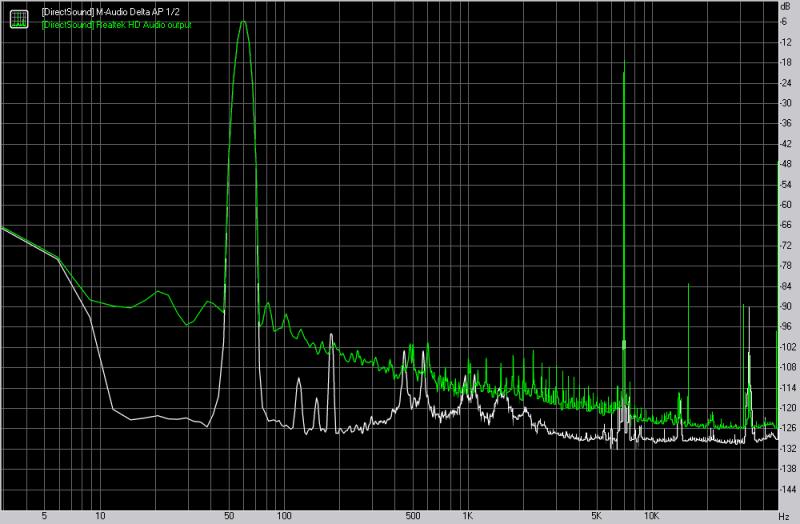
Task: Click the top of the main 60 Hz peak
Action: [x=242, y=22]
